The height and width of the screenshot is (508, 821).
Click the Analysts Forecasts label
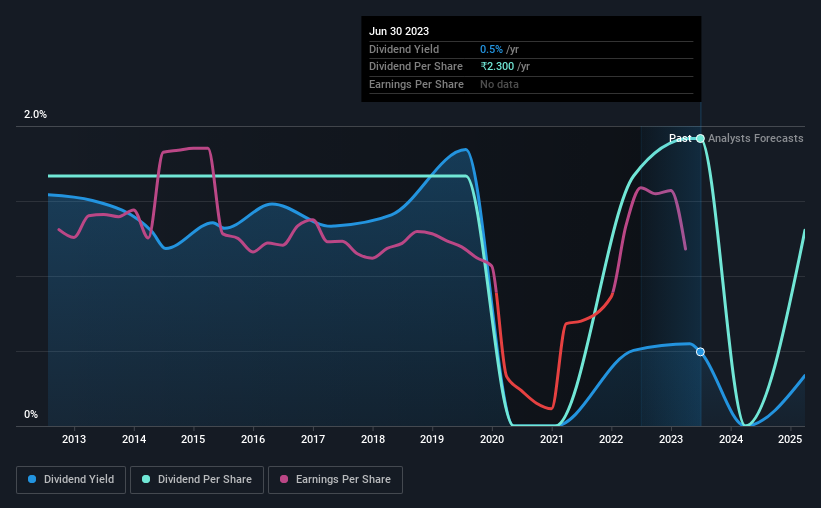point(756,138)
